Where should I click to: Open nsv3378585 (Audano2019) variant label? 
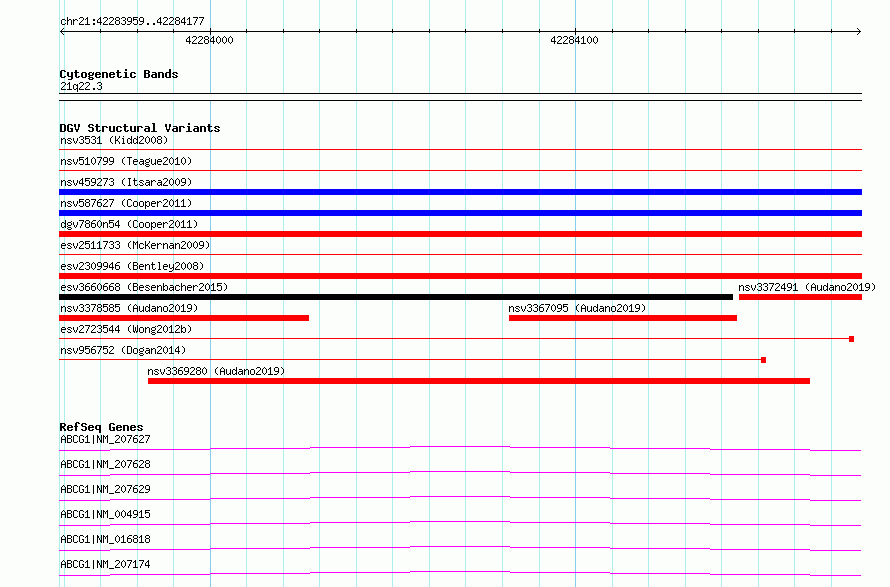(x=129, y=308)
